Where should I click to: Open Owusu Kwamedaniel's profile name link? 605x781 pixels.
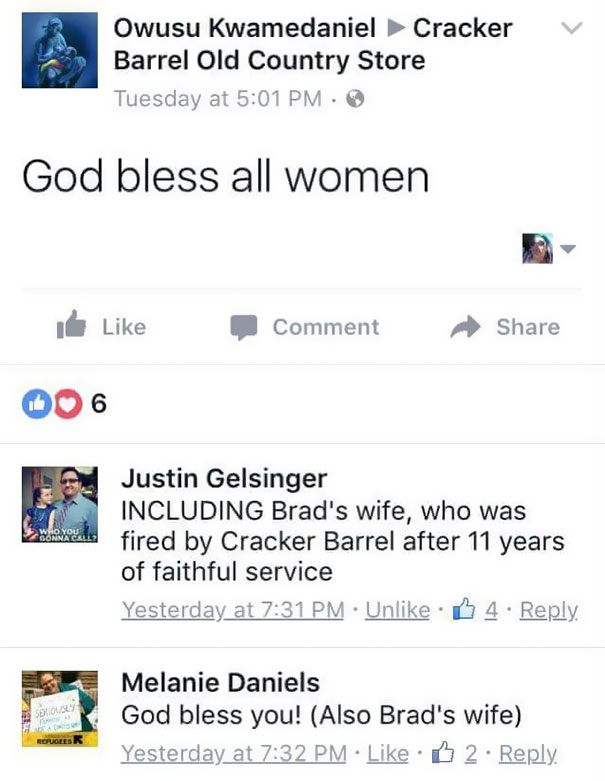click(245, 28)
